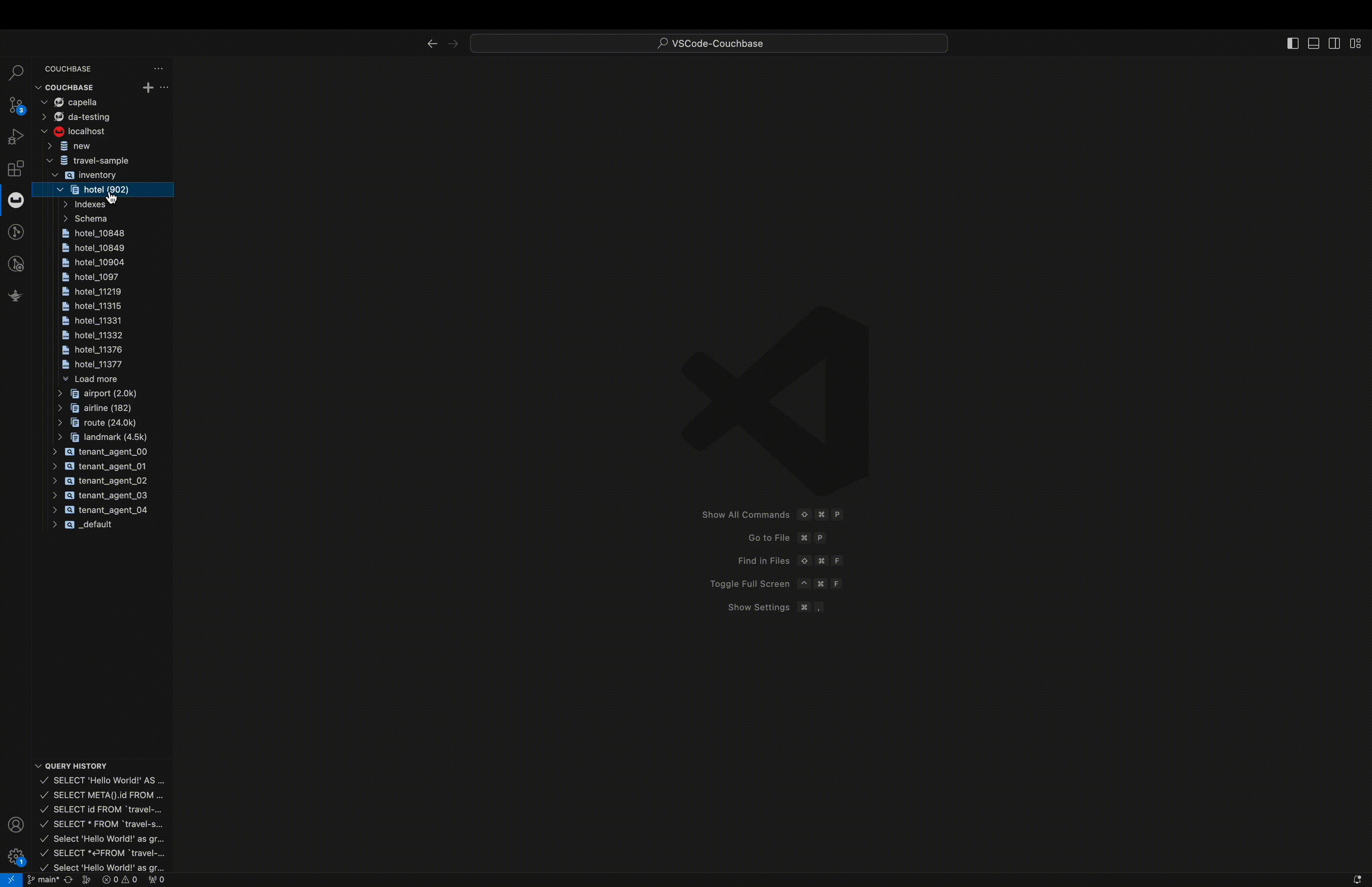This screenshot has height=887, width=1372.
Task: Toggle the secondary side bar
Action: [x=1334, y=44]
